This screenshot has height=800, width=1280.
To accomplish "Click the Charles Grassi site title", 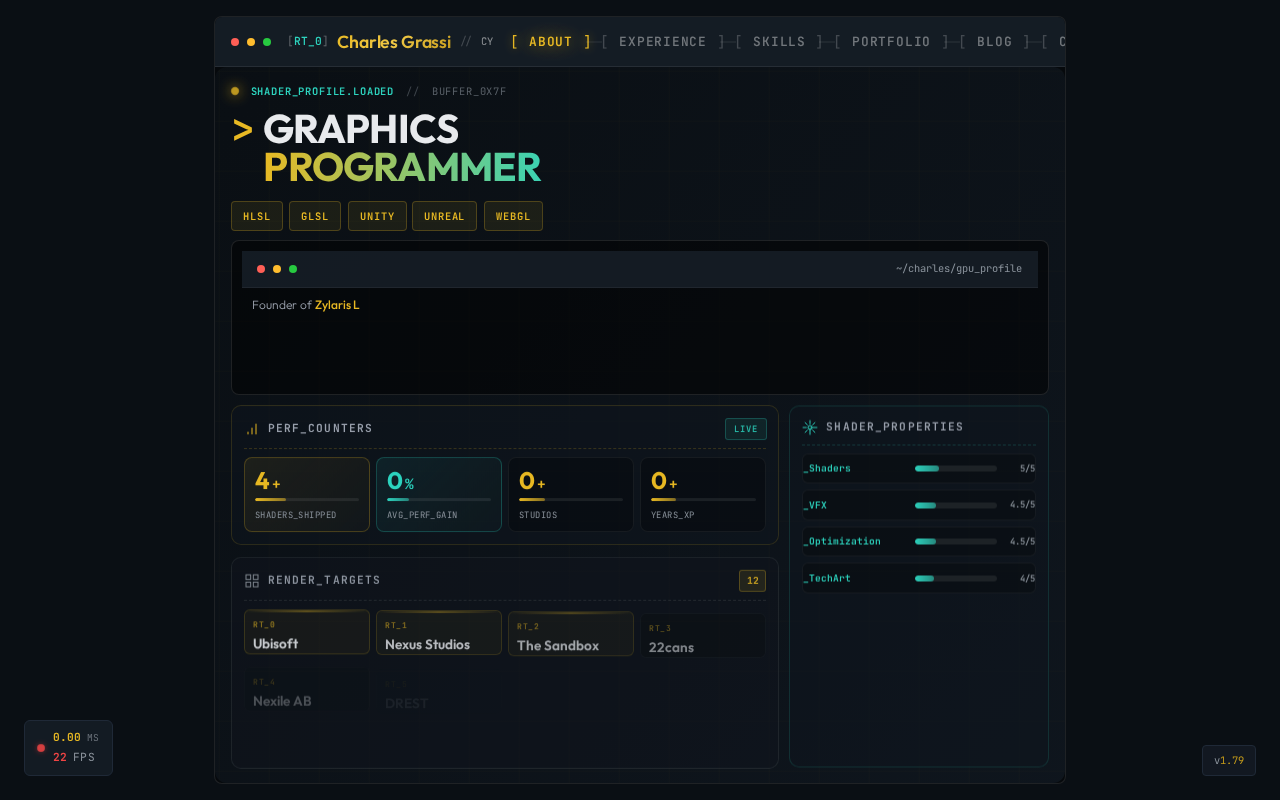I will 393,42.
